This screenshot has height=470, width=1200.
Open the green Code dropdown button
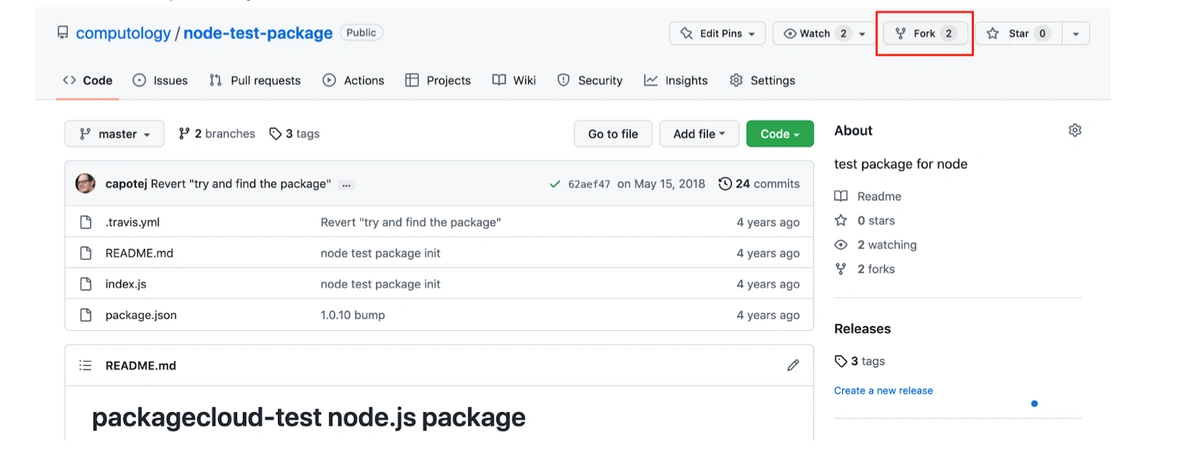pos(780,134)
